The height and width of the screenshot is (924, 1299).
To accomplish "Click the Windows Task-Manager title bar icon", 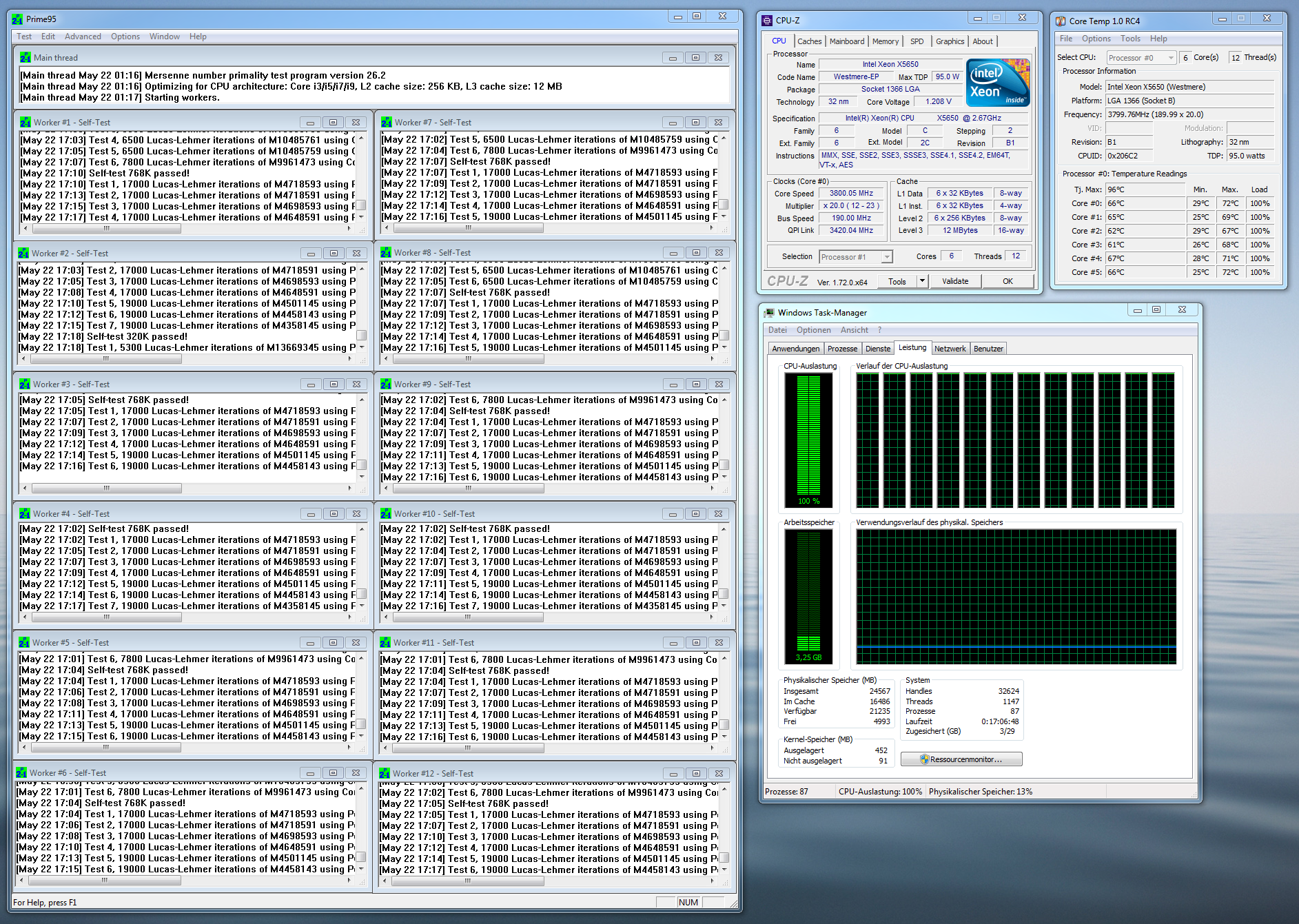I will coord(769,313).
